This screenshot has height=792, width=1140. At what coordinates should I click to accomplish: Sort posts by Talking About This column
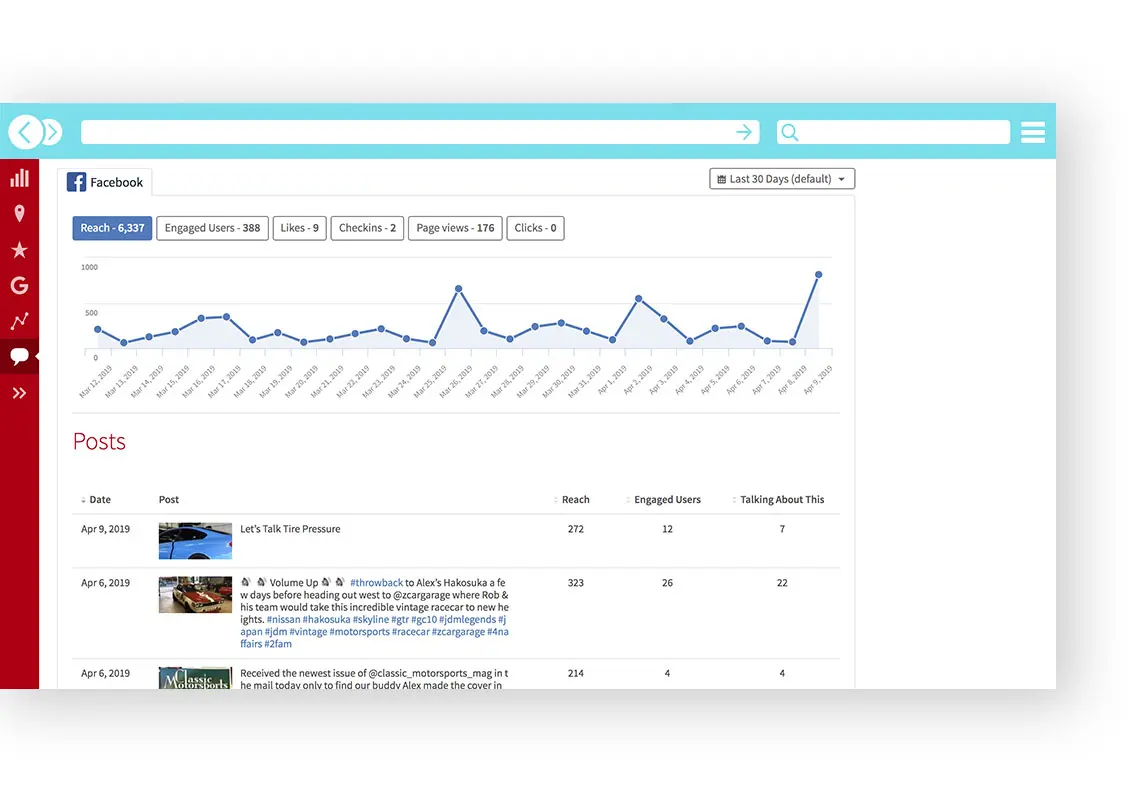[781, 500]
